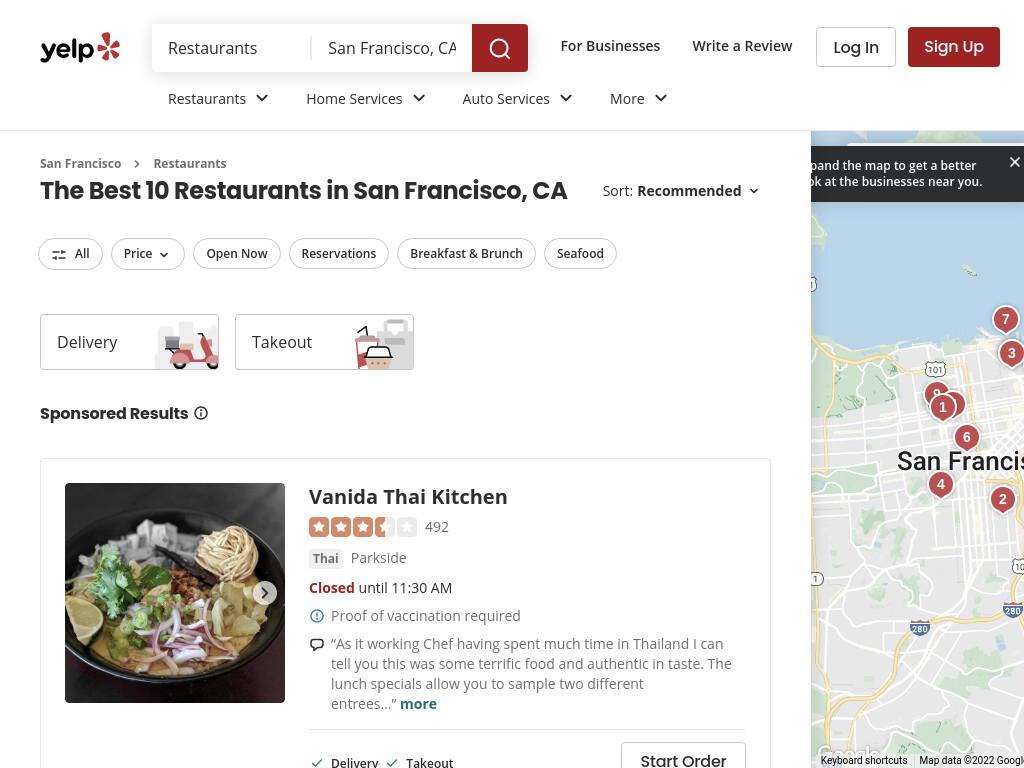Advance to next Vanida Thai Kitchen photo
Viewport: 1024px width, 768px height.
(x=264, y=593)
